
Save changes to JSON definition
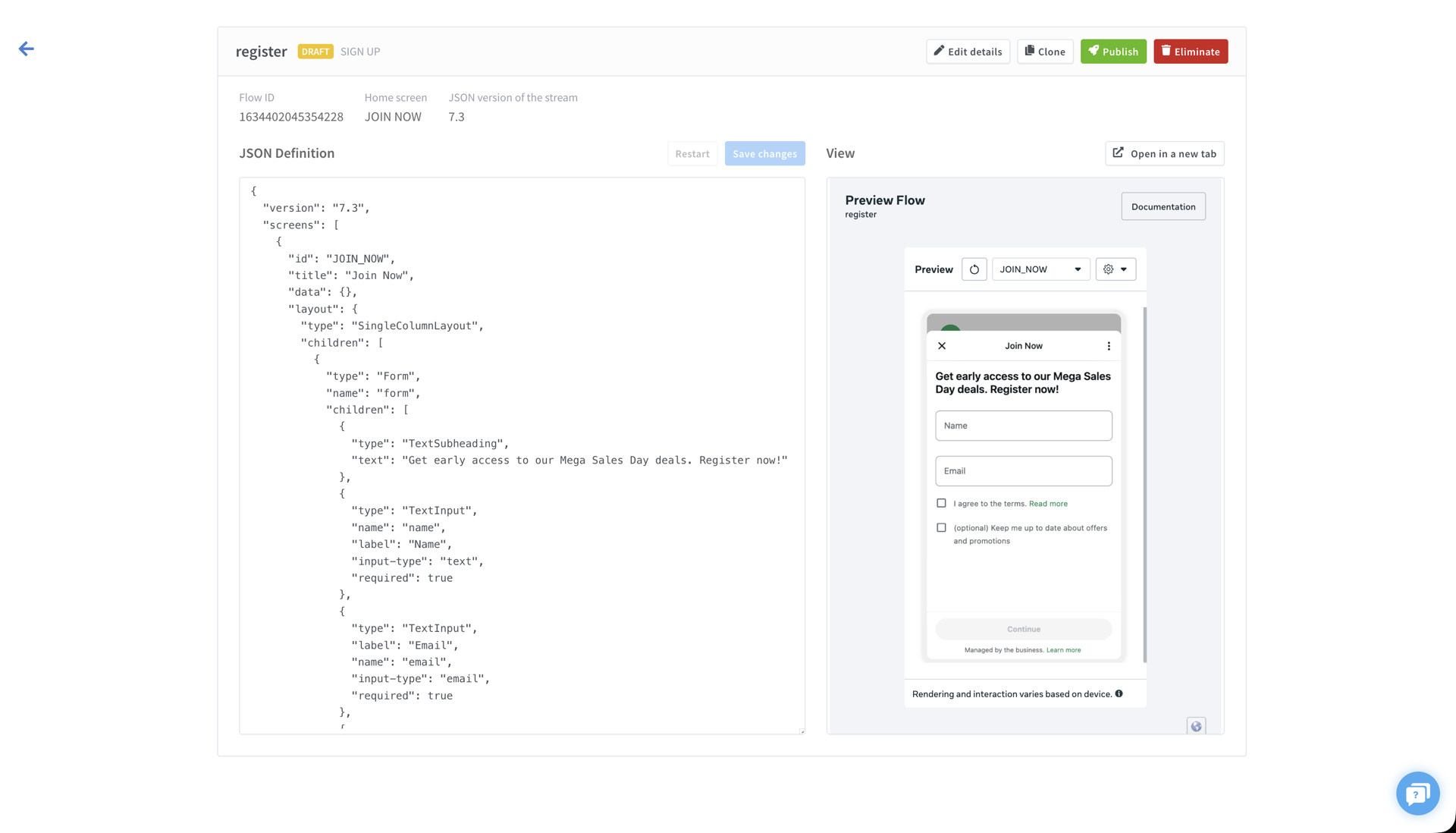tap(764, 153)
